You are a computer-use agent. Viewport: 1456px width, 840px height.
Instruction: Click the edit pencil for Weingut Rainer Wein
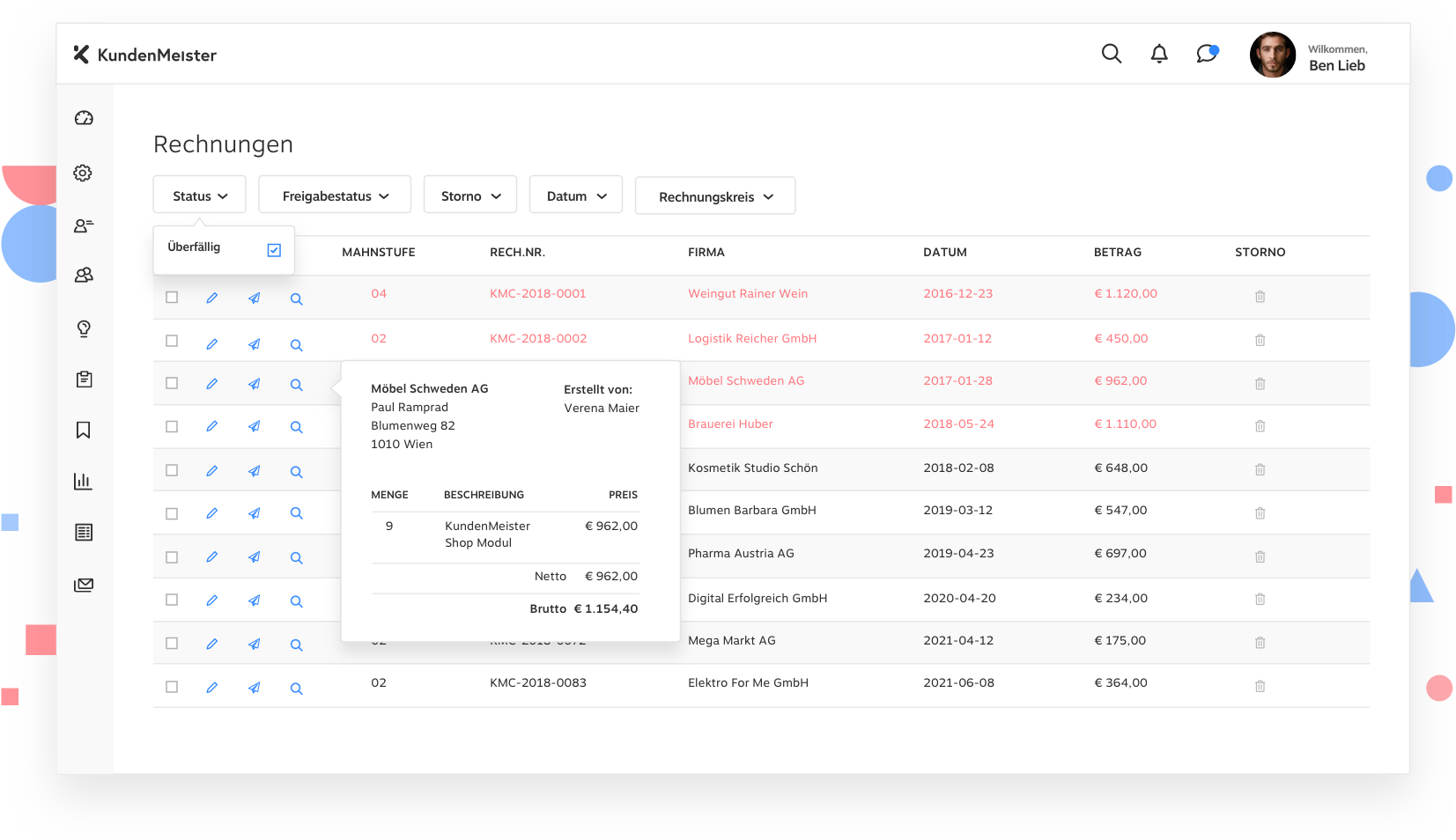tap(211, 298)
